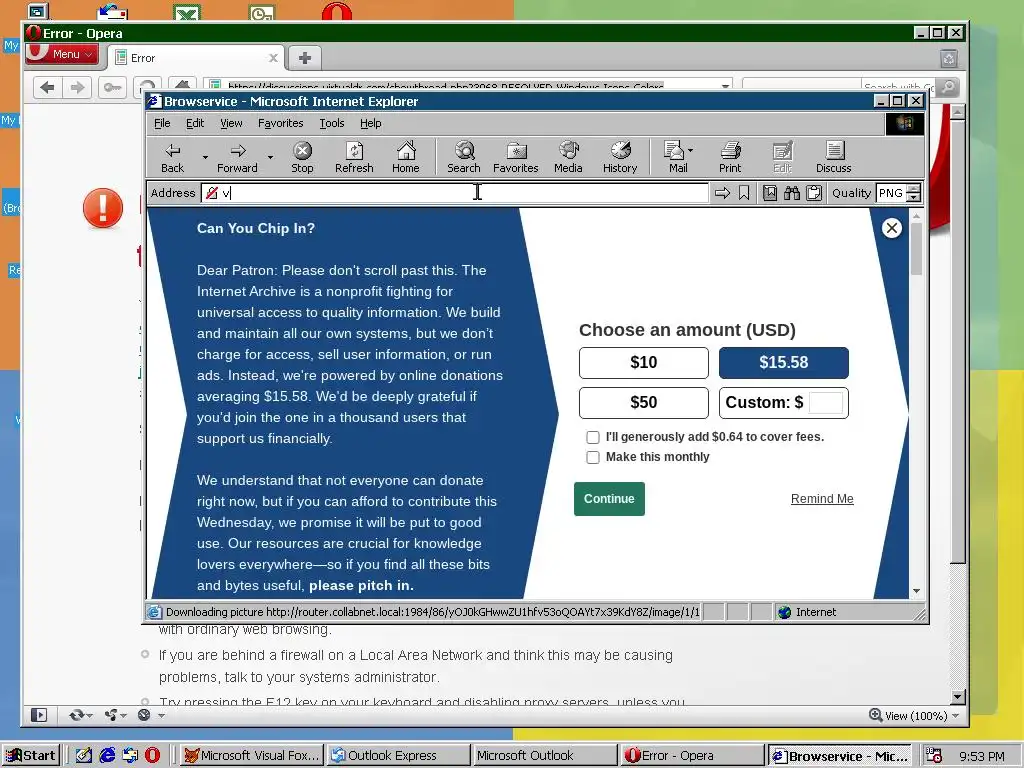Open the Mail button dropdown arrow
The image size is (1024, 768).
(690, 150)
